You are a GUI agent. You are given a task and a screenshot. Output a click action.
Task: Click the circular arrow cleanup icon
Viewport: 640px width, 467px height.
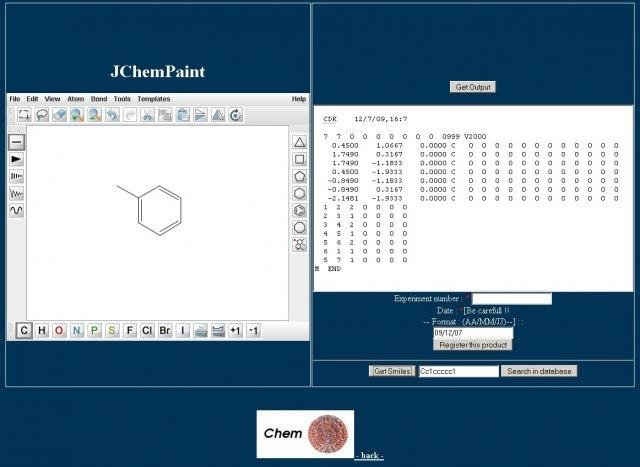(x=236, y=115)
